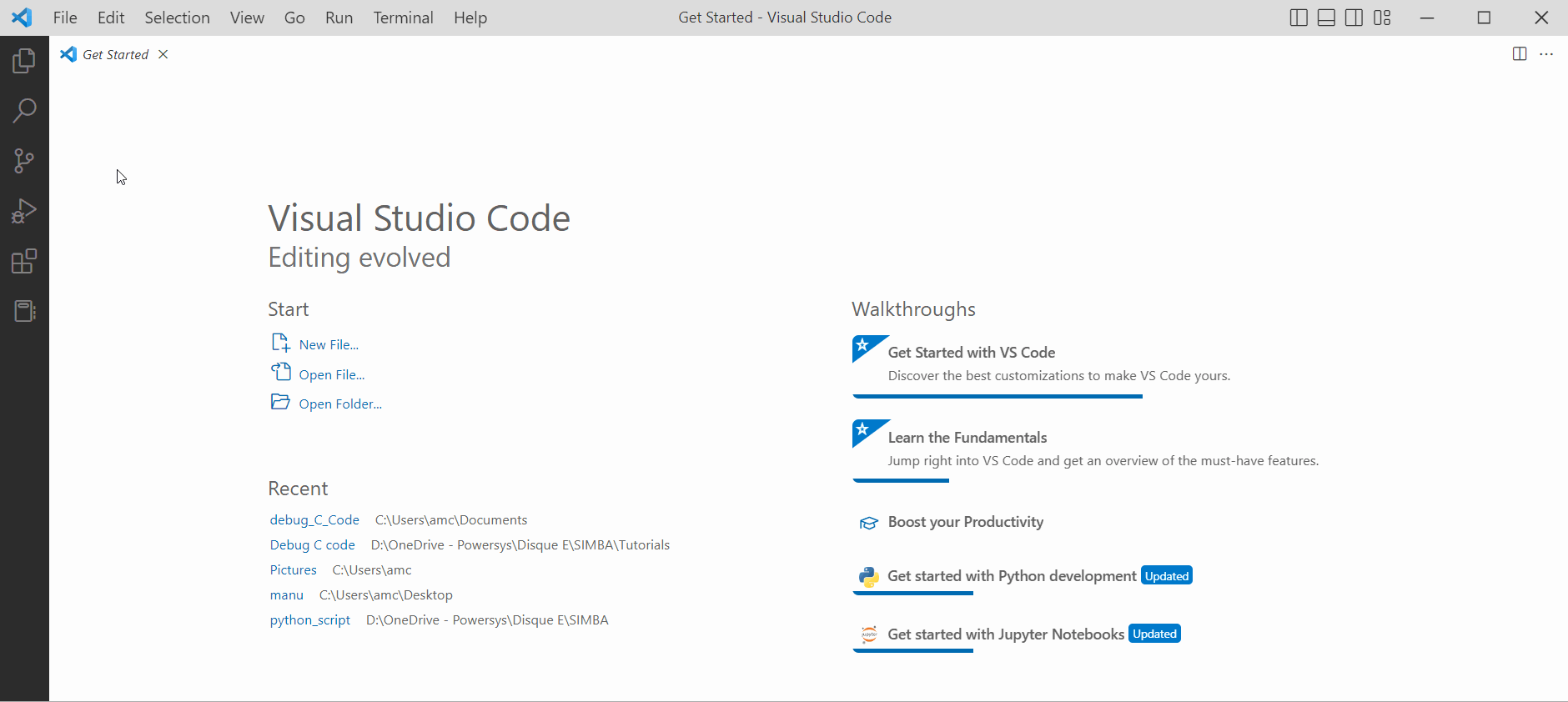This screenshot has height=702, width=1568.
Task: Open the Explorer view in activity bar
Action: tap(24, 61)
